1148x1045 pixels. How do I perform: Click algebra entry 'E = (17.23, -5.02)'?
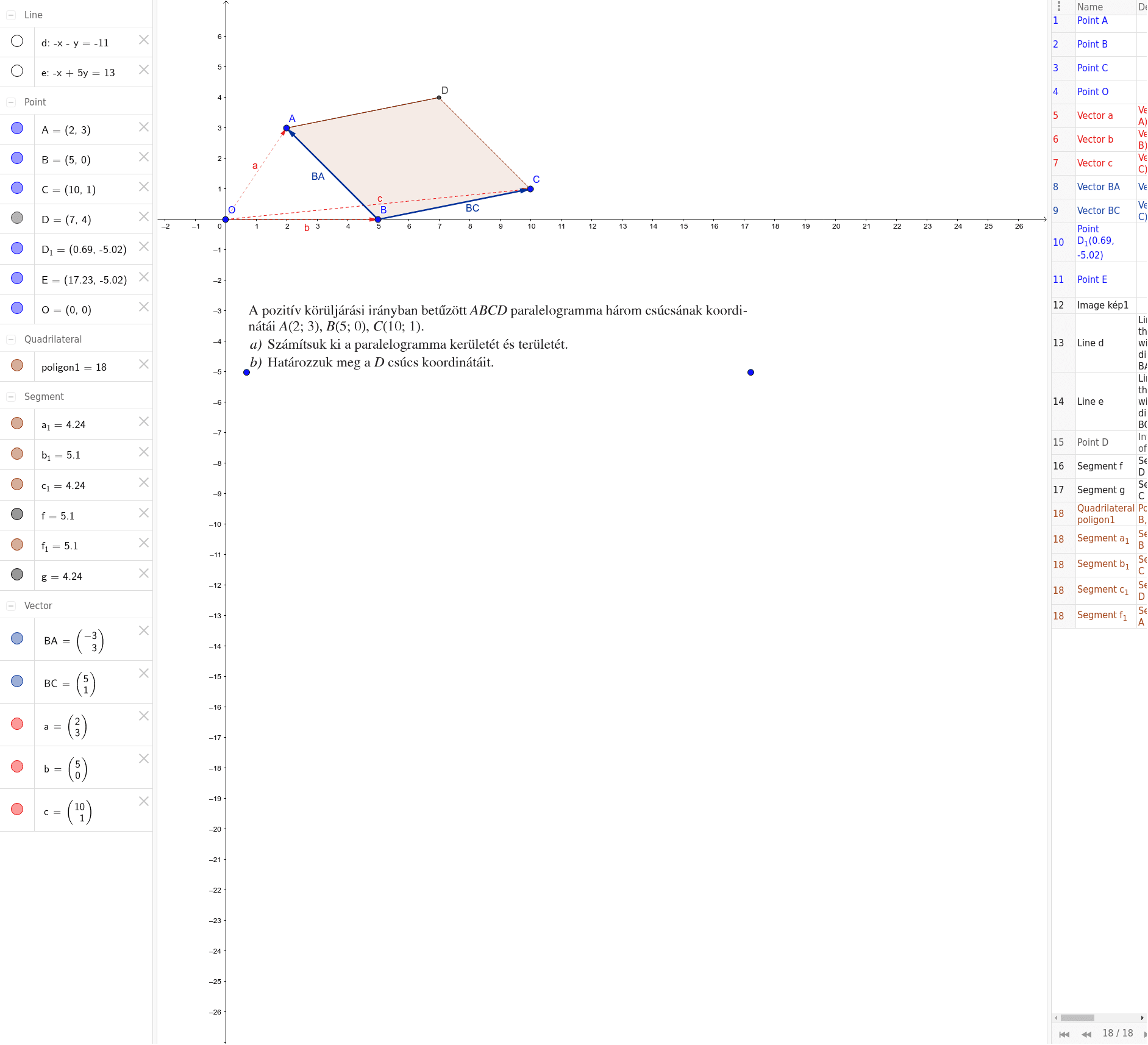tap(84, 280)
